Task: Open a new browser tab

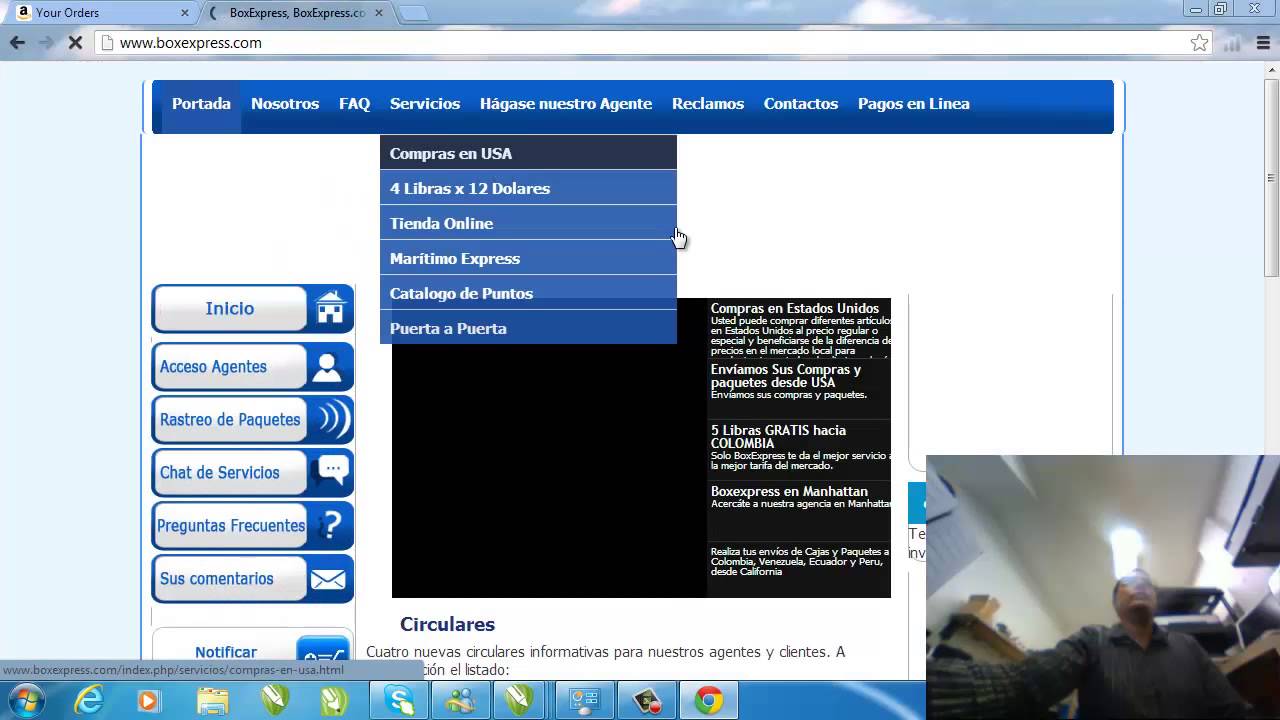Action: pyautogui.click(x=413, y=13)
